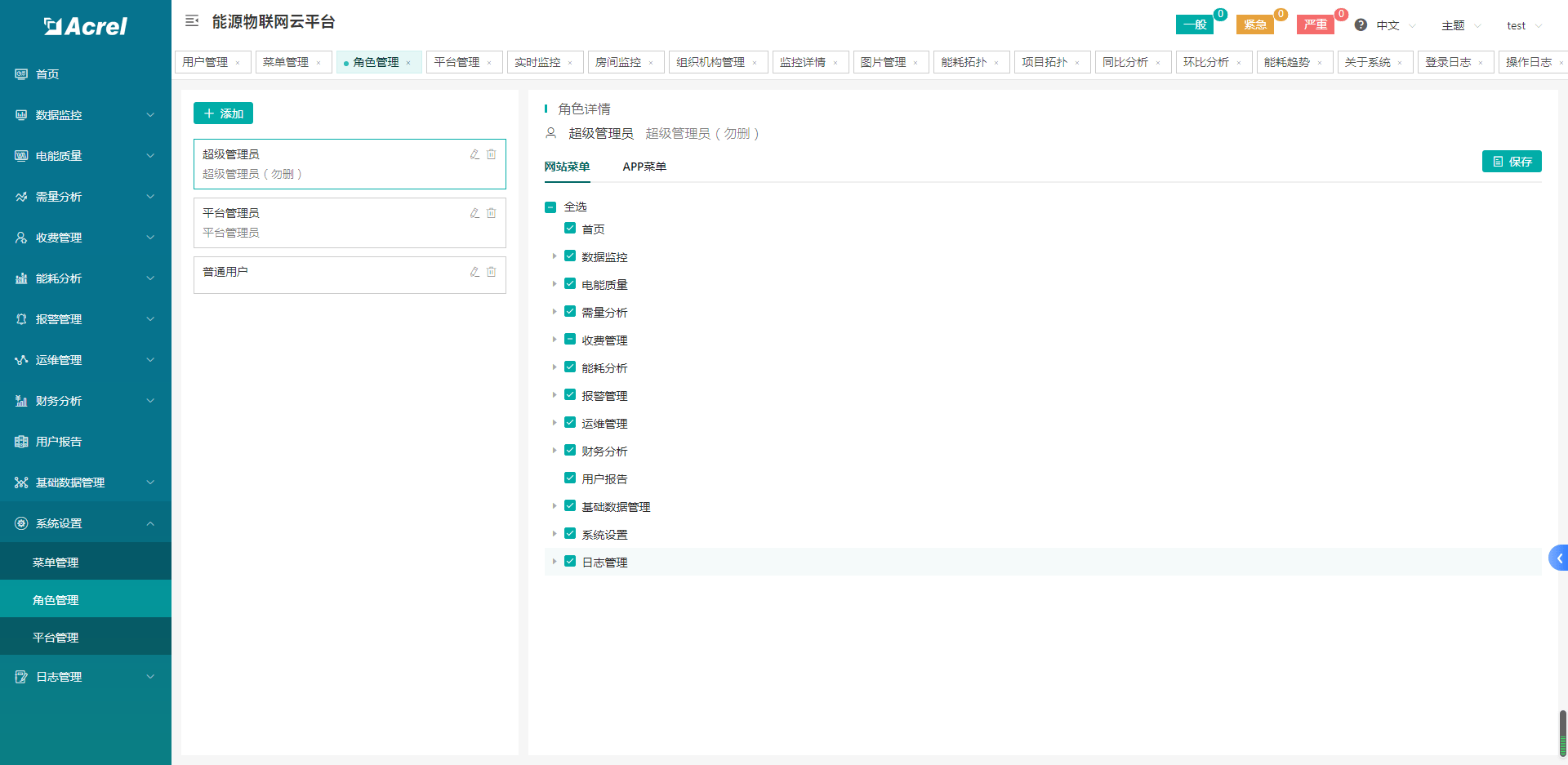The width and height of the screenshot is (1568, 765).
Task: Click the 需量分析 sidebar icon
Action: (x=21, y=197)
